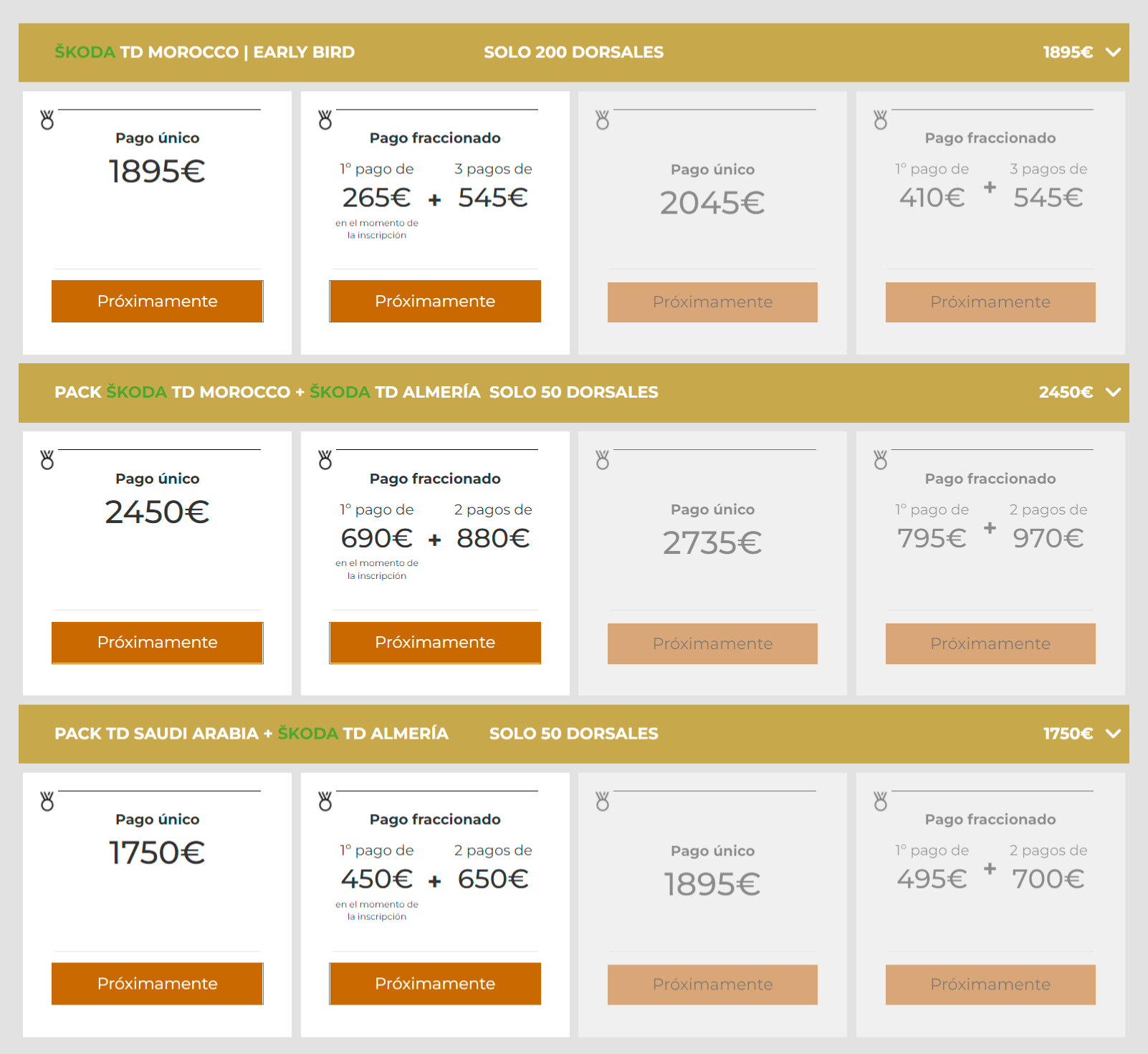Click the 690€ first payment amount

pos(376,538)
